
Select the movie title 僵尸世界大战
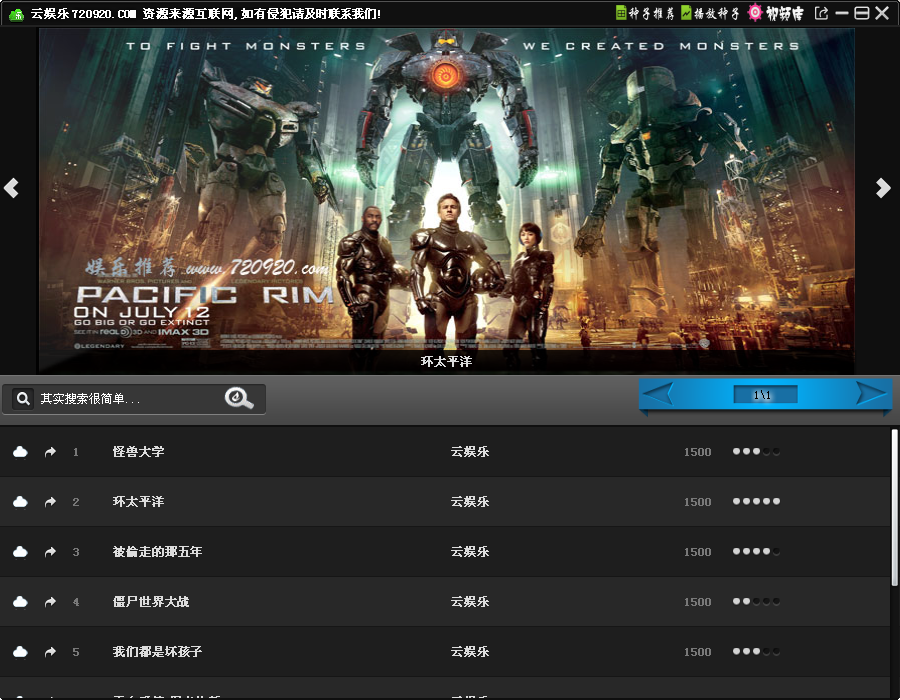pos(151,601)
